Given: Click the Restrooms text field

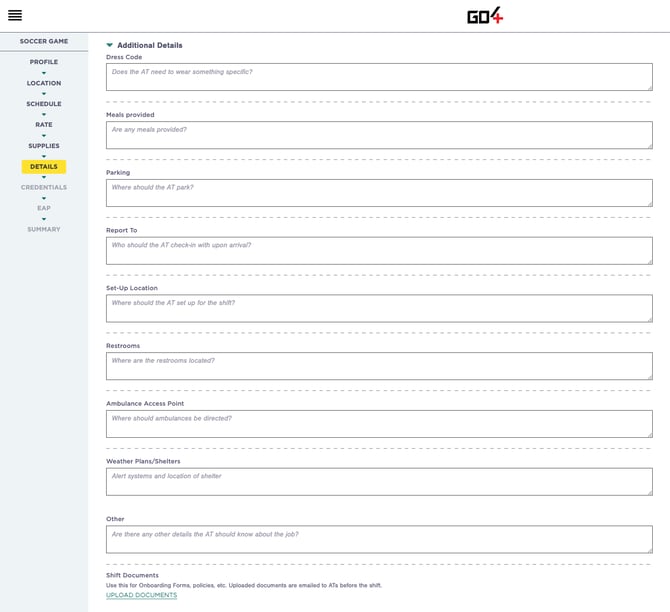Looking at the screenshot, I should [x=379, y=366].
